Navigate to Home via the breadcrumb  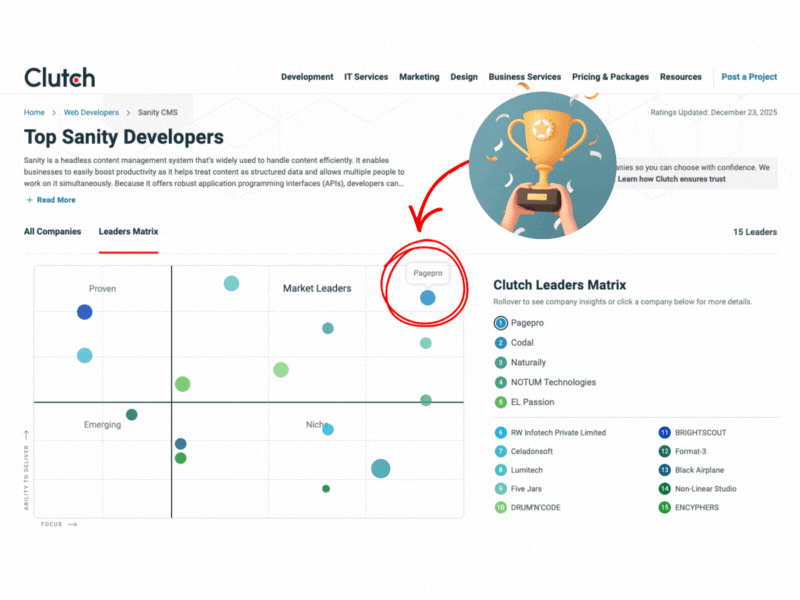[x=34, y=112]
